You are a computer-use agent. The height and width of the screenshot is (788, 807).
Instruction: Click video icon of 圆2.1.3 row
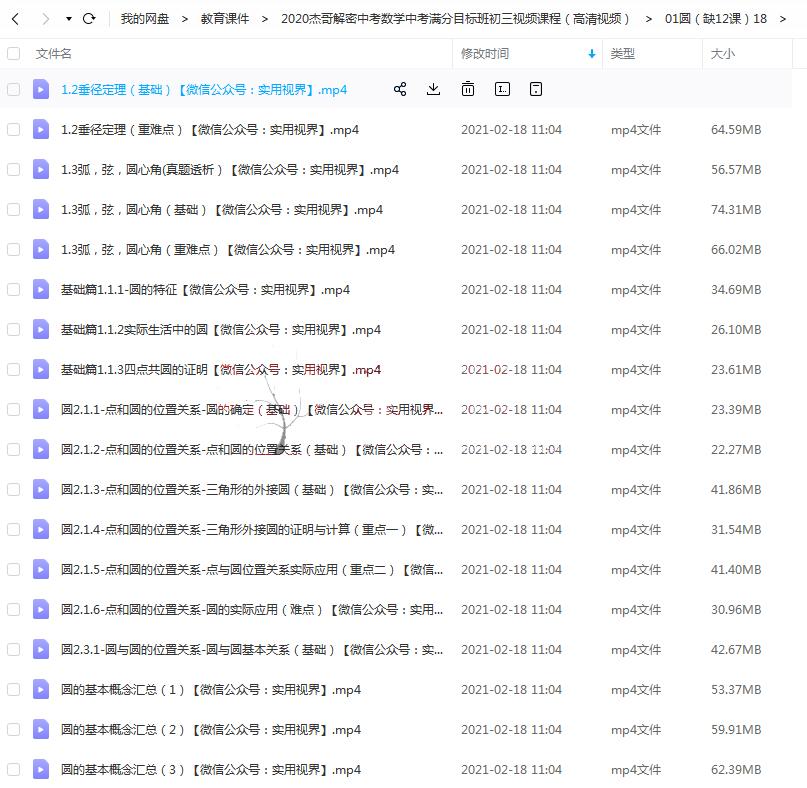tap(41, 489)
